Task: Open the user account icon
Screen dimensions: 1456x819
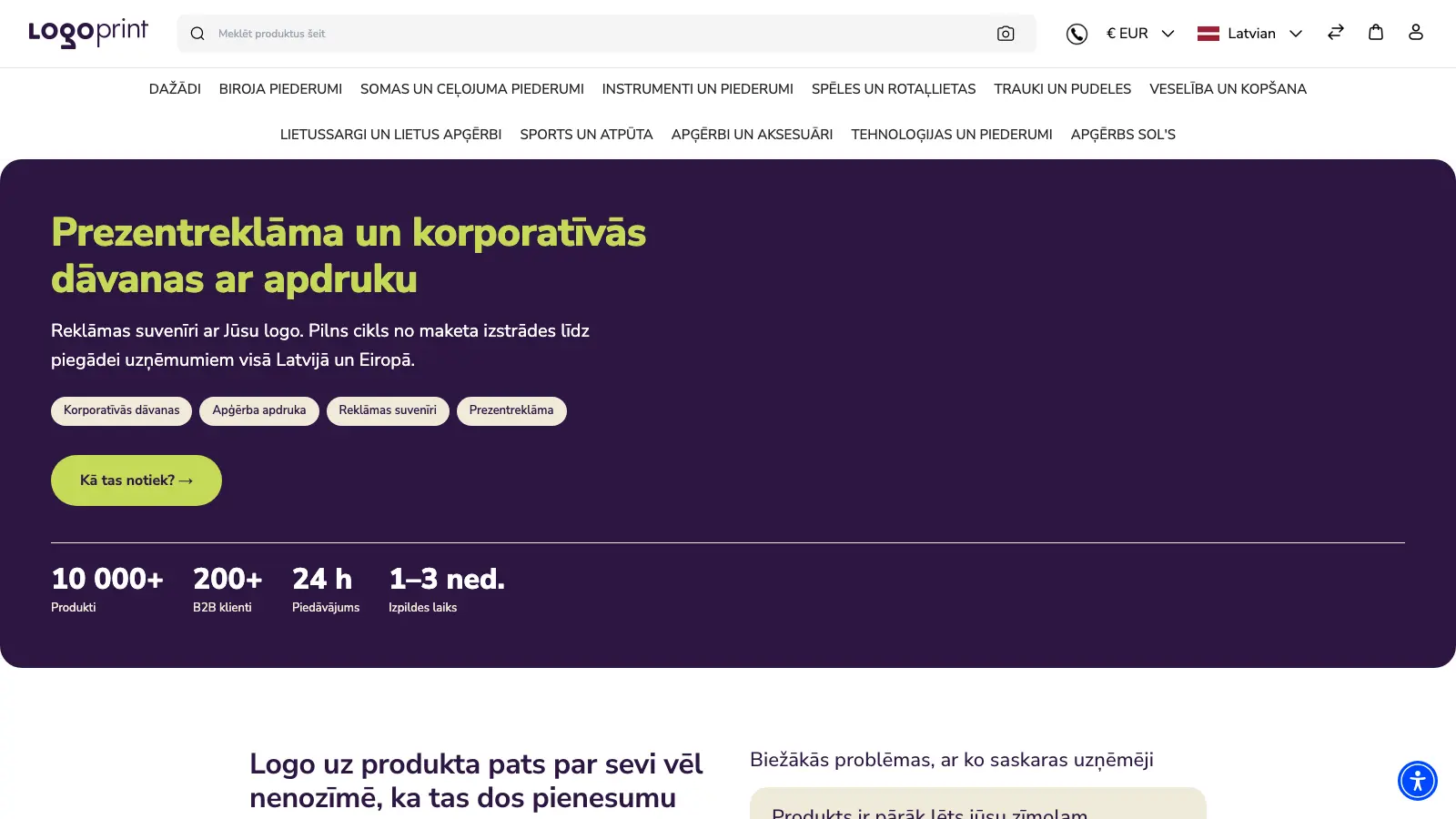Action: click(x=1416, y=33)
